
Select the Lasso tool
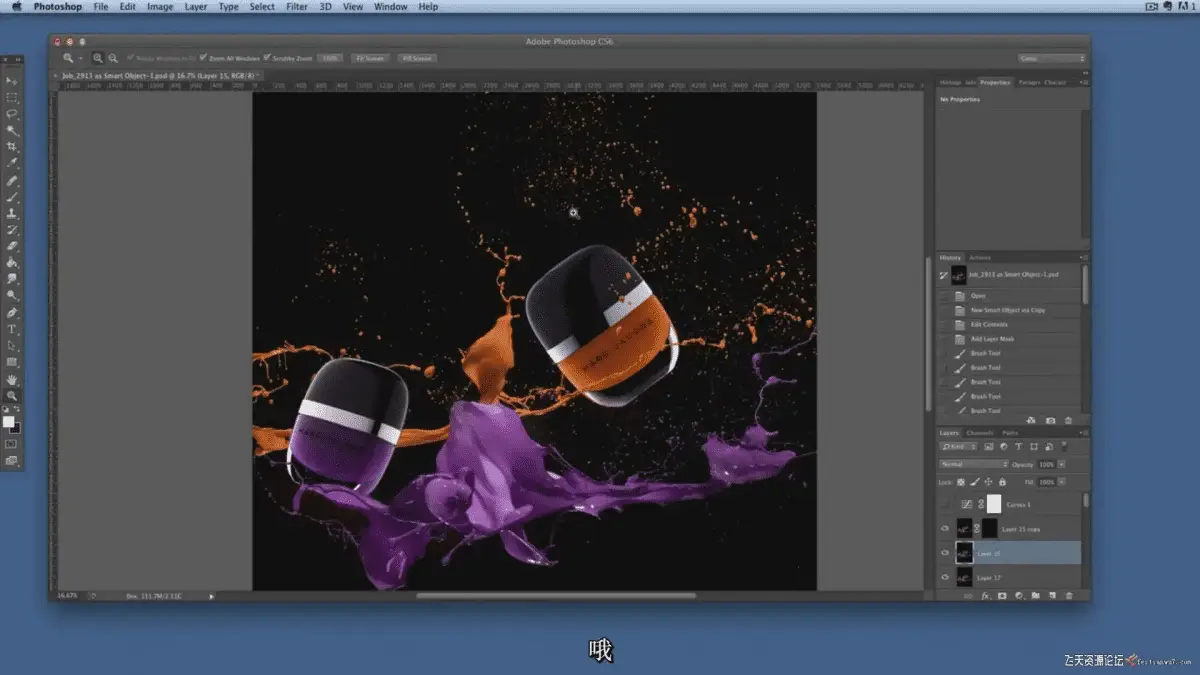(12, 114)
